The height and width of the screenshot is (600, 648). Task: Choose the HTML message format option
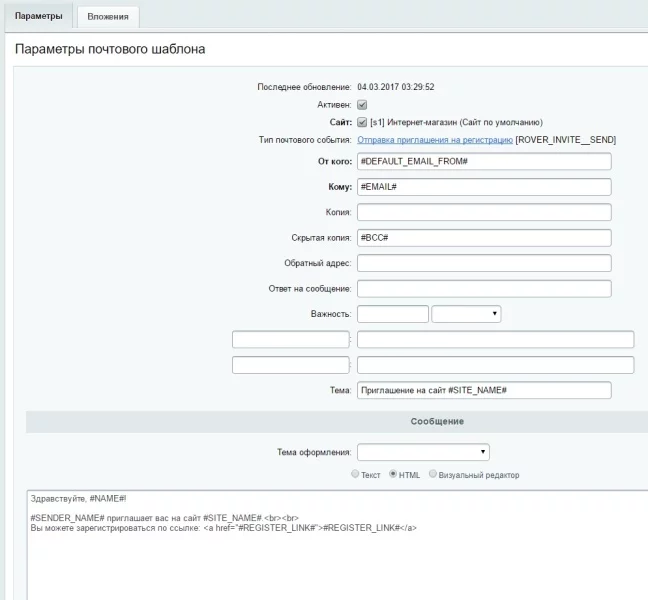click(393, 474)
